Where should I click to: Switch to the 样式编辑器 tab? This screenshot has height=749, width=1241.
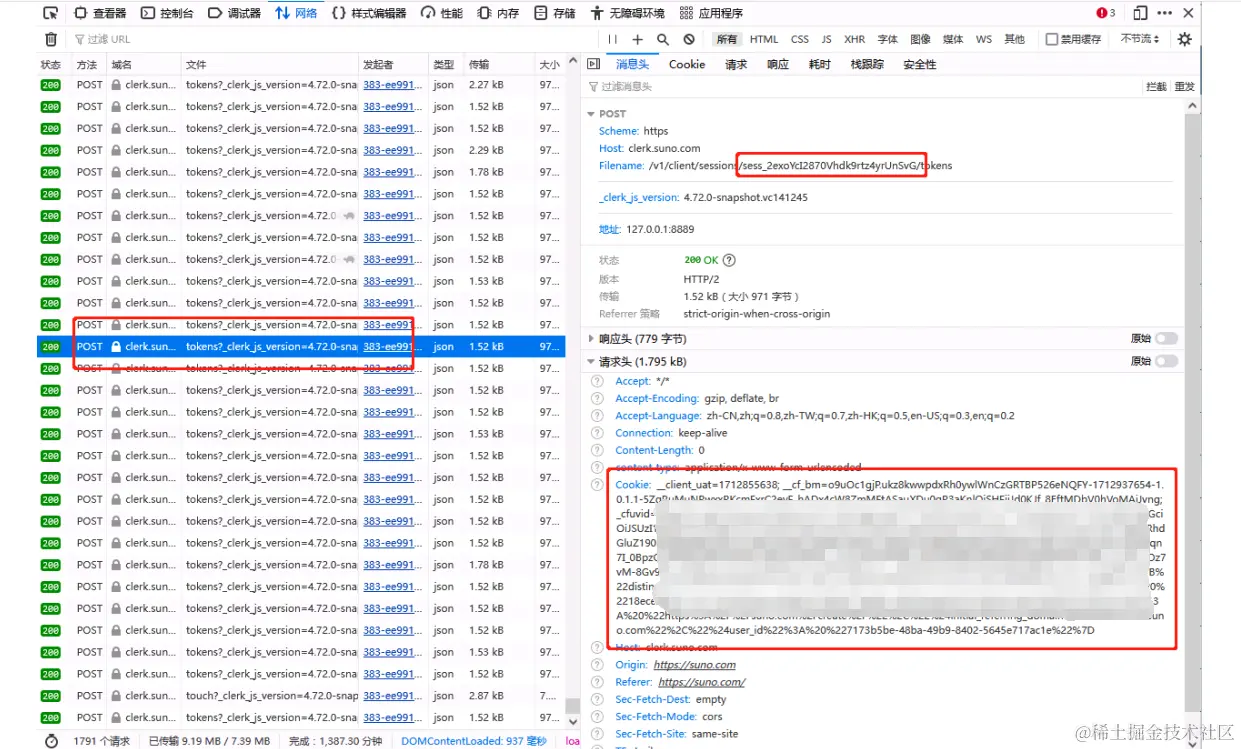click(x=369, y=13)
